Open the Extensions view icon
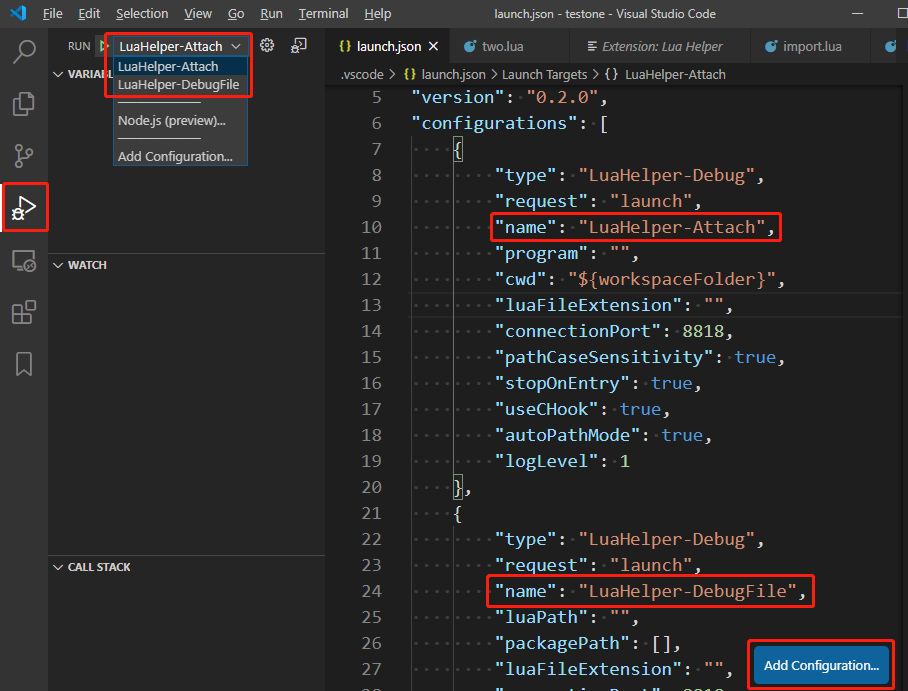908x691 pixels. tap(24, 312)
